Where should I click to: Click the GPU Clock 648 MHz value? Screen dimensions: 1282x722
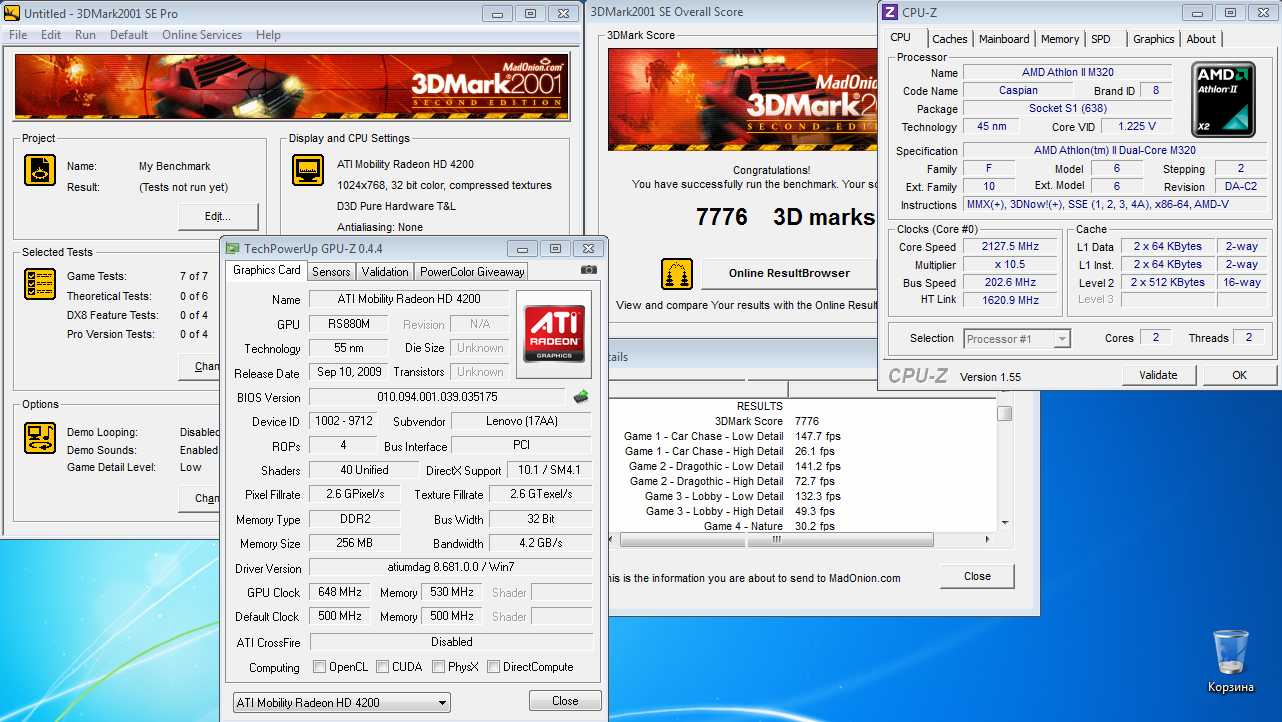[x=341, y=592]
